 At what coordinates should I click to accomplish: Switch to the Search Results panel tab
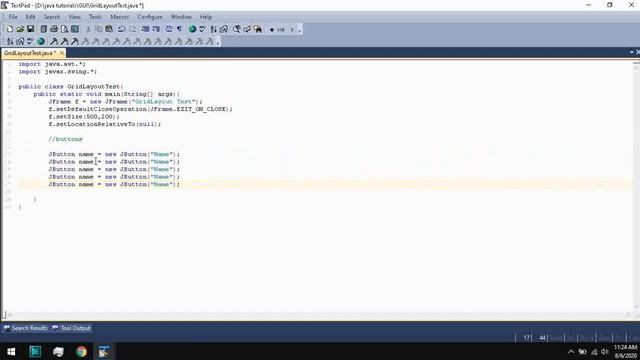pyautogui.click(x=26, y=328)
